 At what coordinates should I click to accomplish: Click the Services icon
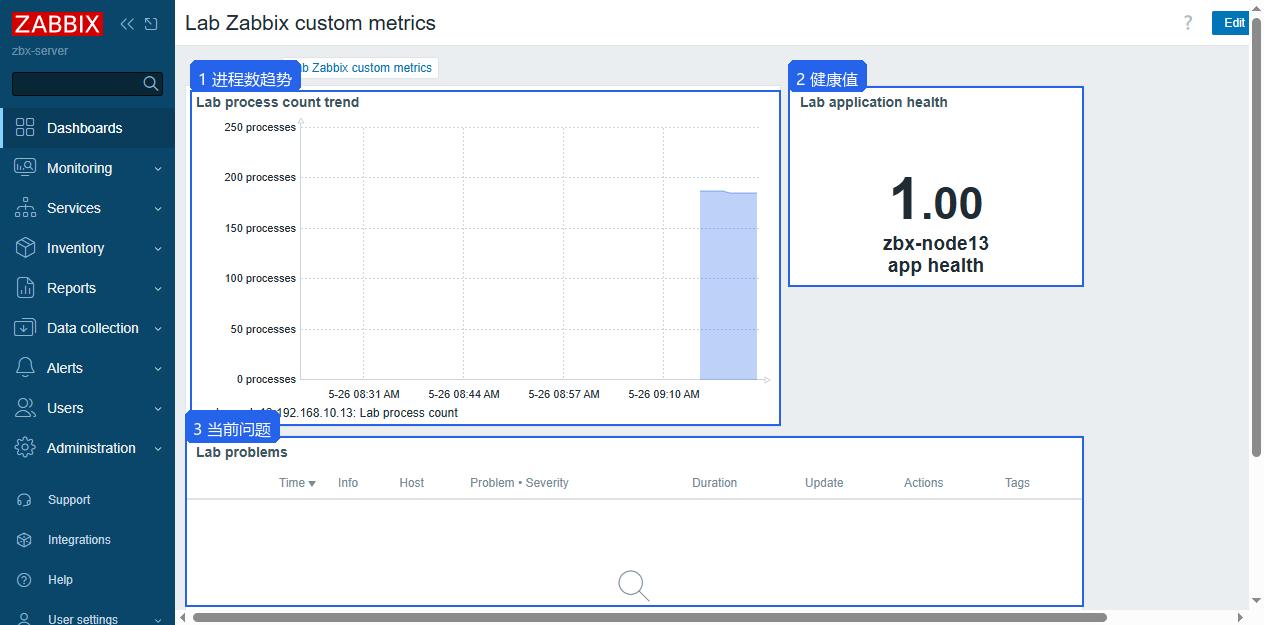click(25, 208)
